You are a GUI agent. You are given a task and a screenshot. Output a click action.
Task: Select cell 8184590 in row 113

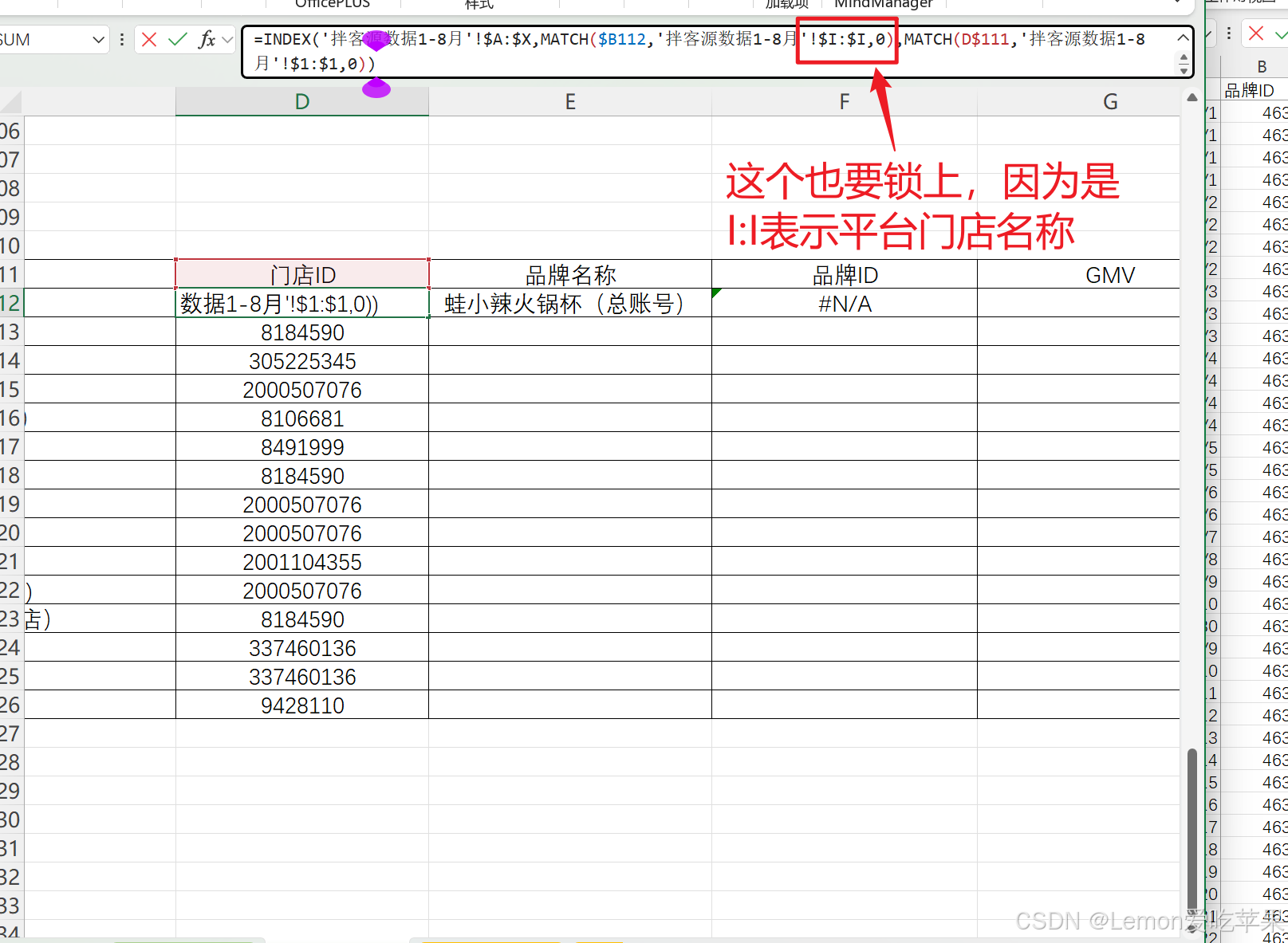pyautogui.click(x=302, y=332)
